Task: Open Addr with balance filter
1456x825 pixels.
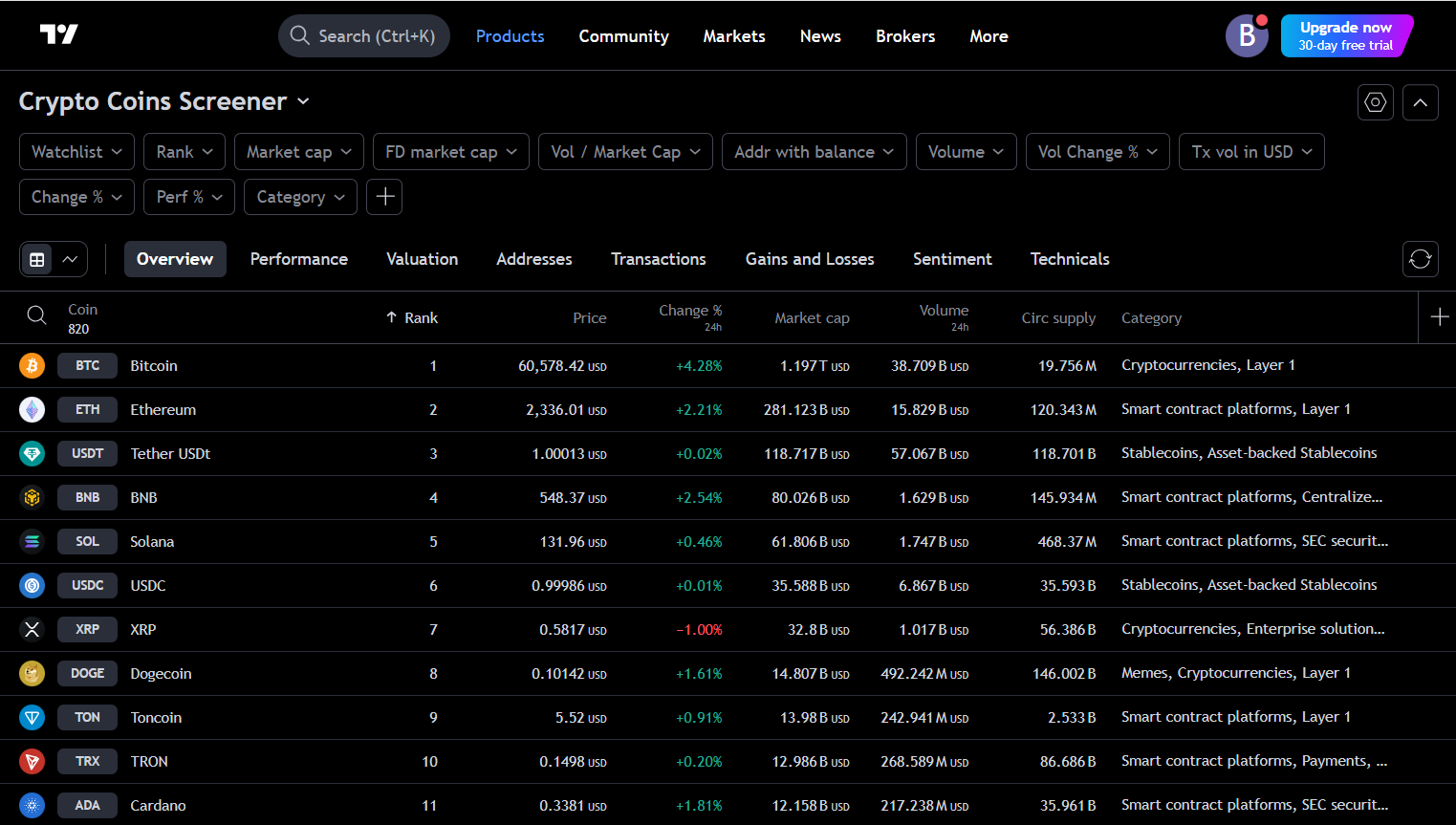Action: (815, 152)
